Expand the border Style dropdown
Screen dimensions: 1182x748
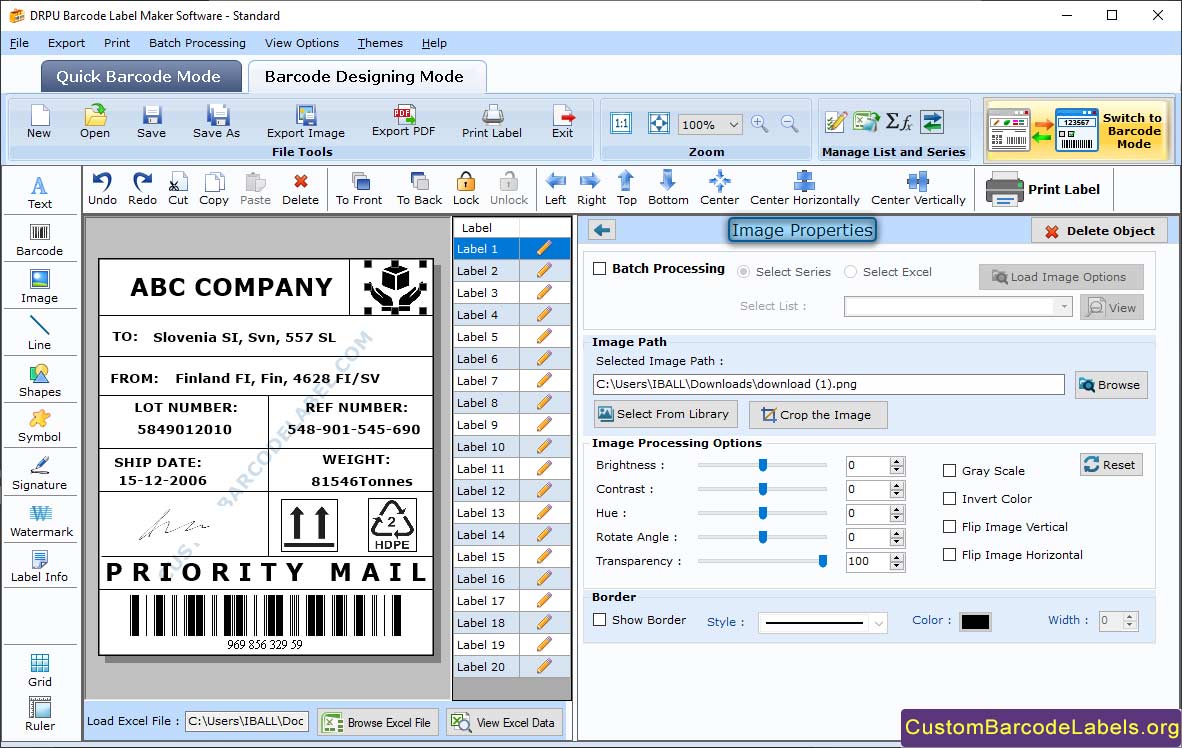click(878, 623)
